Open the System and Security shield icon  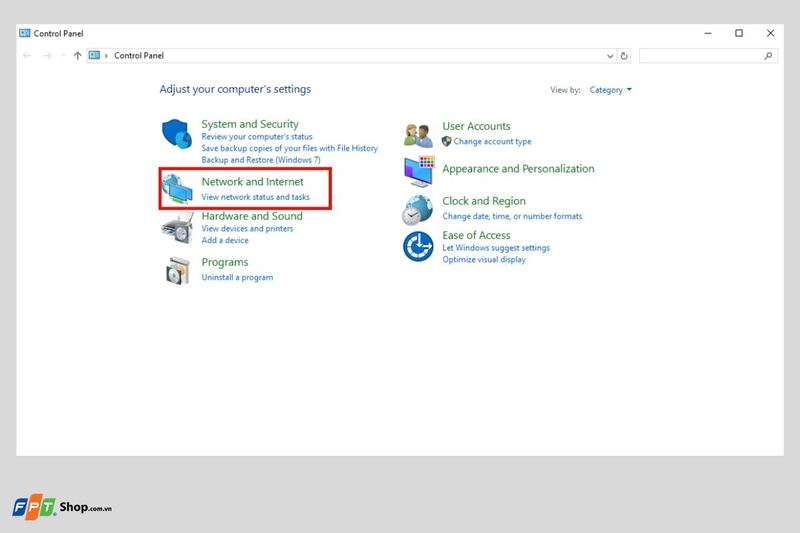(x=177, y=134)
